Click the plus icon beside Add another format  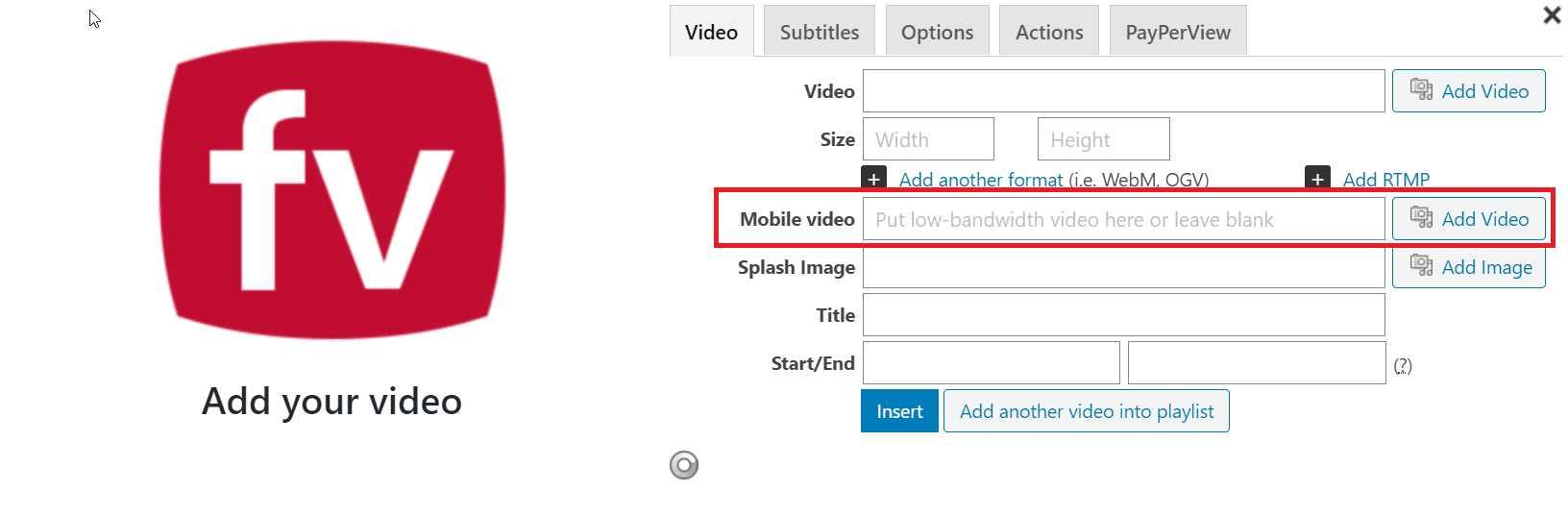click(x=873, y=179)
